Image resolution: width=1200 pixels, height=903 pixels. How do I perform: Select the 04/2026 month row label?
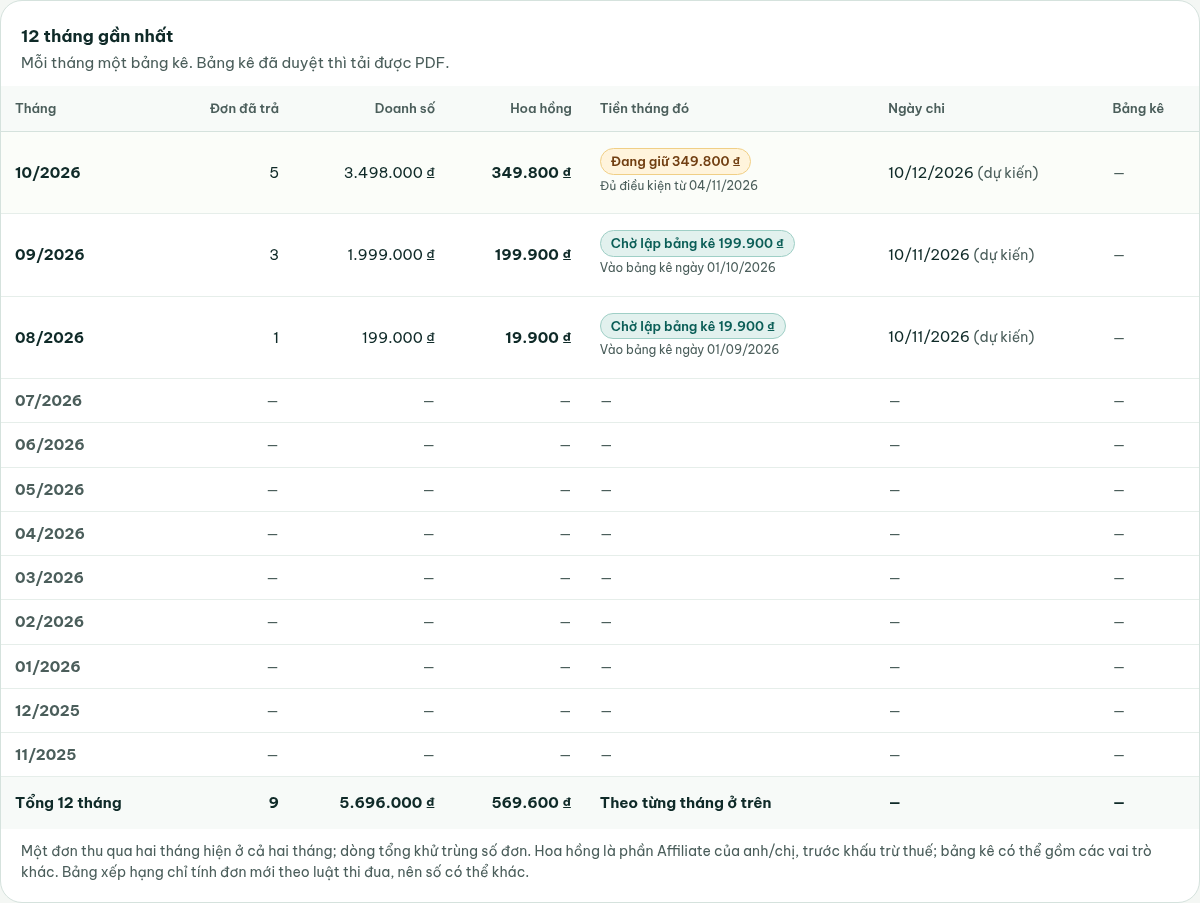(50, 534)
